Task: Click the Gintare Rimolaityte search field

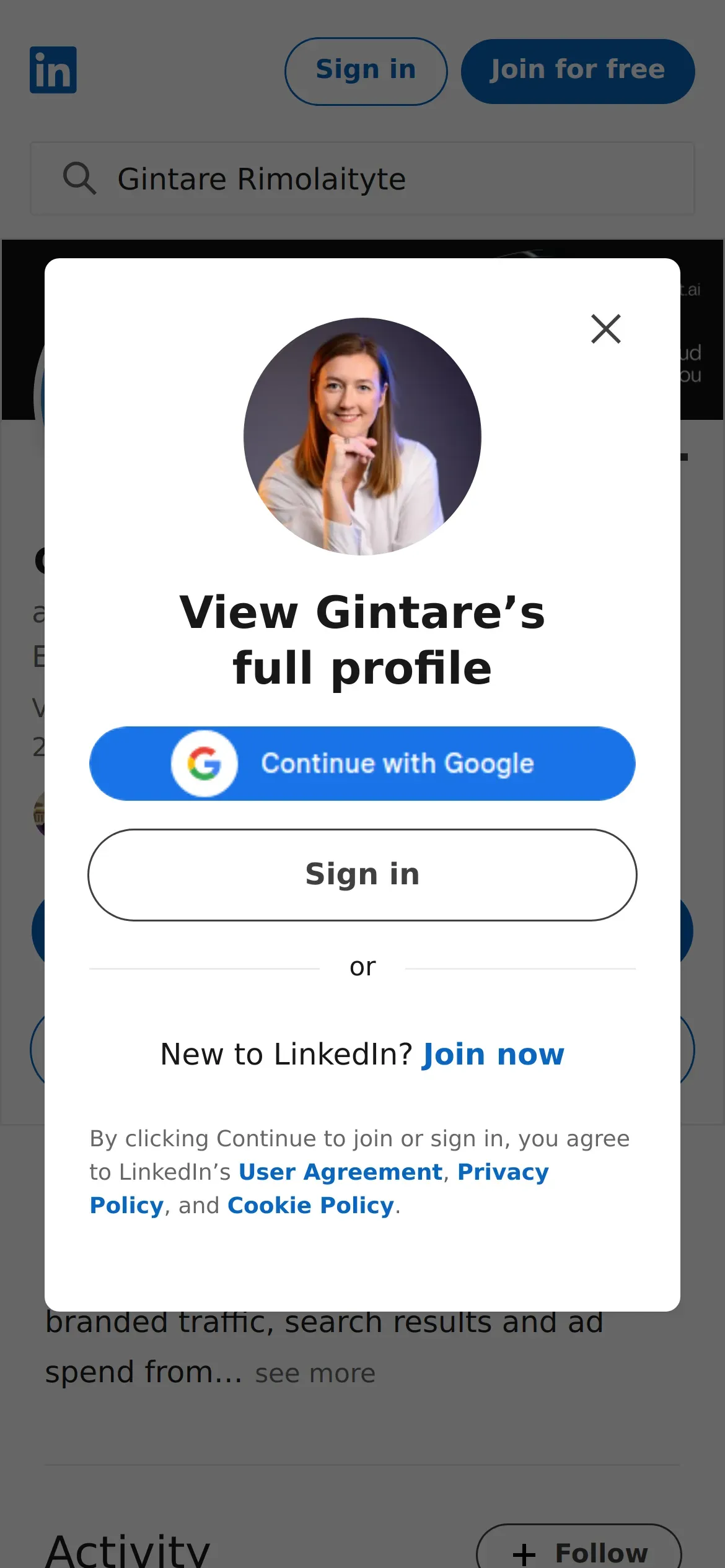Action: [362, 178]
